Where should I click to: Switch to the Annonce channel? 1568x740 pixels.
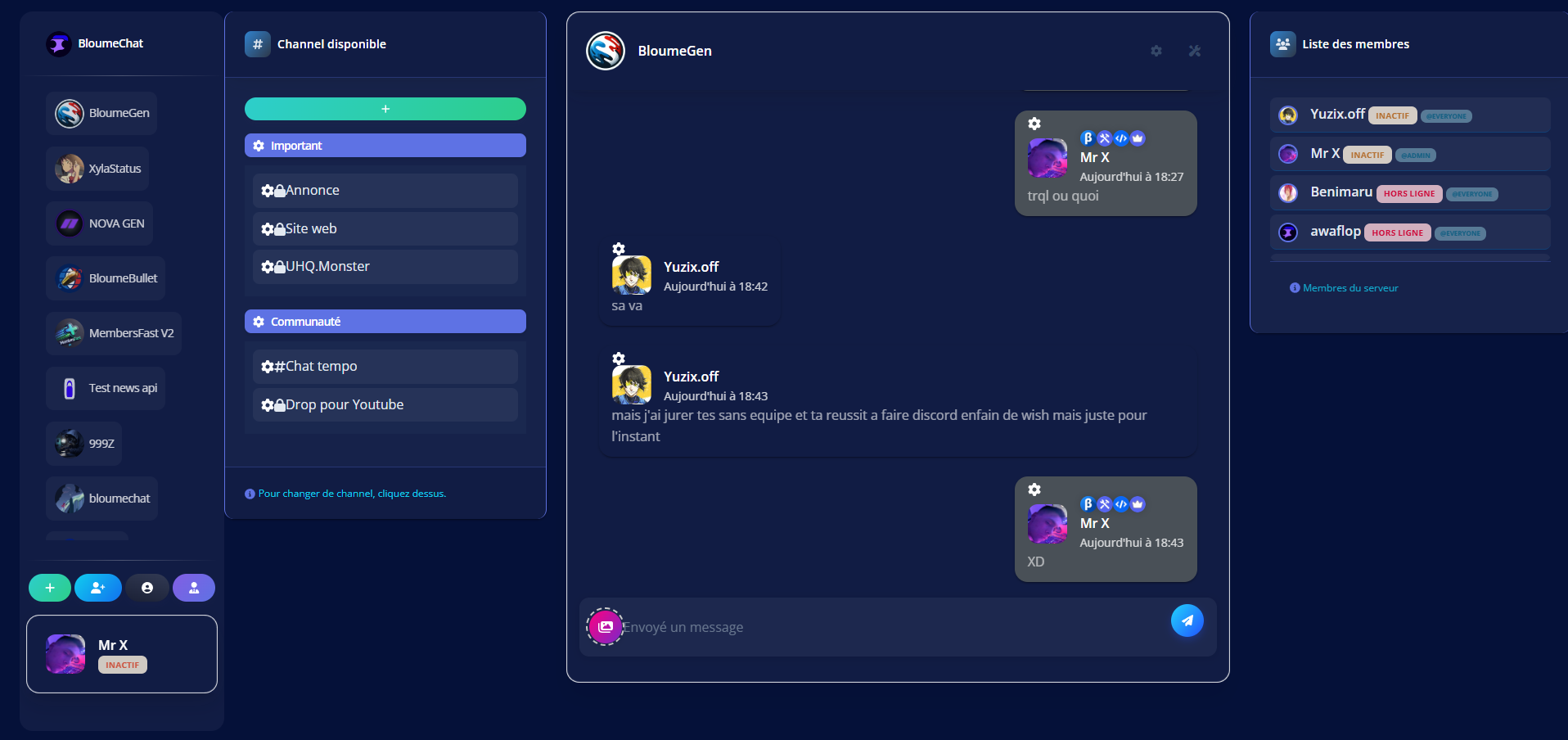(385, 190)
